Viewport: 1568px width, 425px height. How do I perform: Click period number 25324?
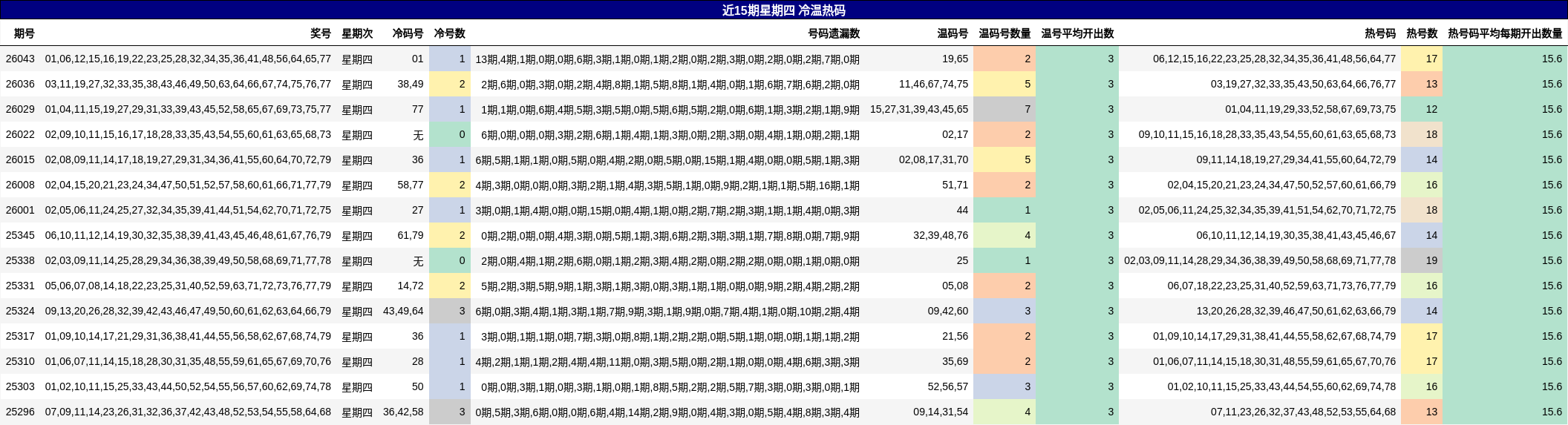[x=20, y=311]
